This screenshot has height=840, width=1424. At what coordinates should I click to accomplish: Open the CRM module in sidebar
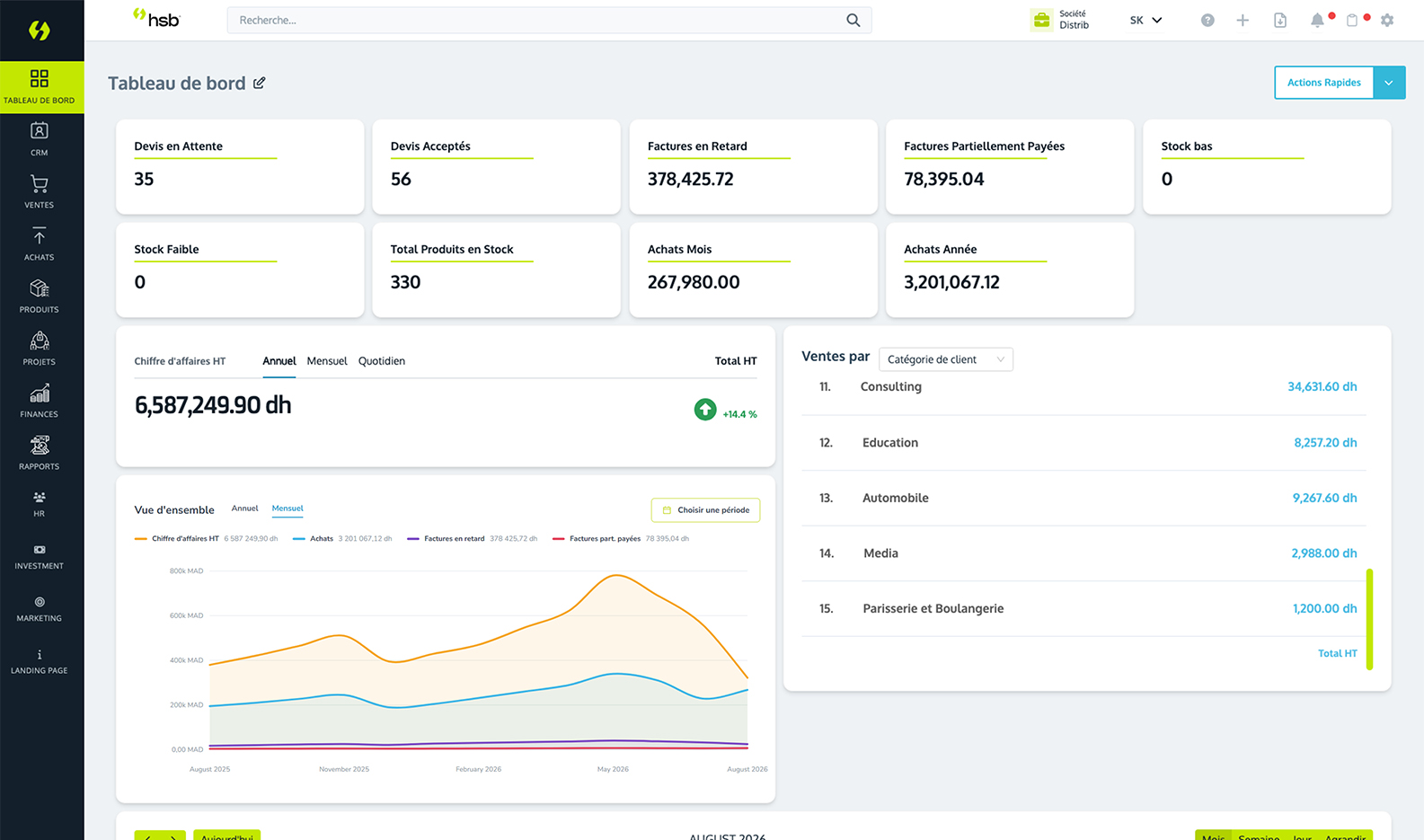pyautogui.click(x=39, y=139)
